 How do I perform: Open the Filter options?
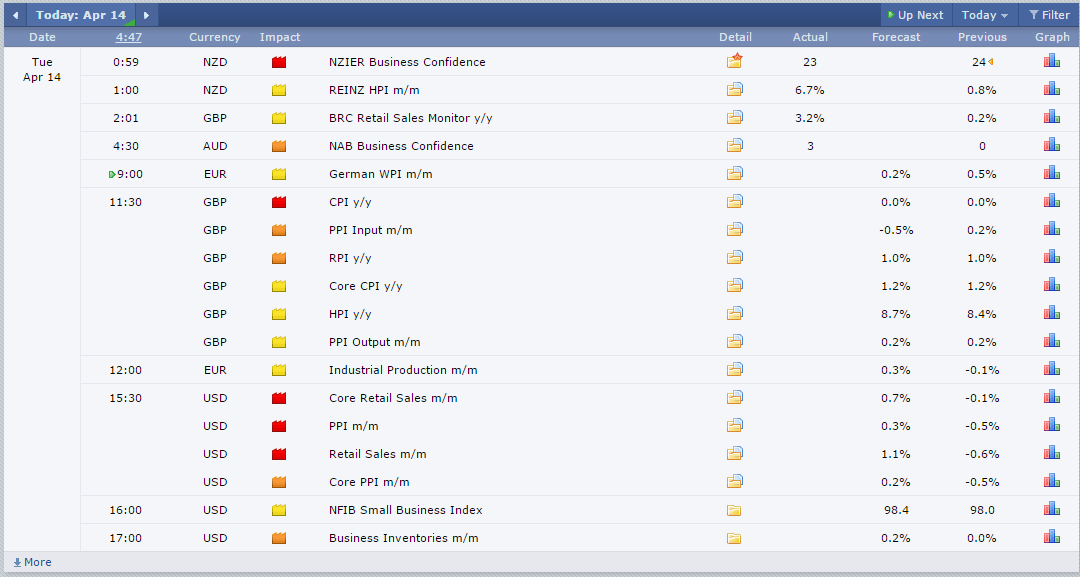click(1049, 15)
